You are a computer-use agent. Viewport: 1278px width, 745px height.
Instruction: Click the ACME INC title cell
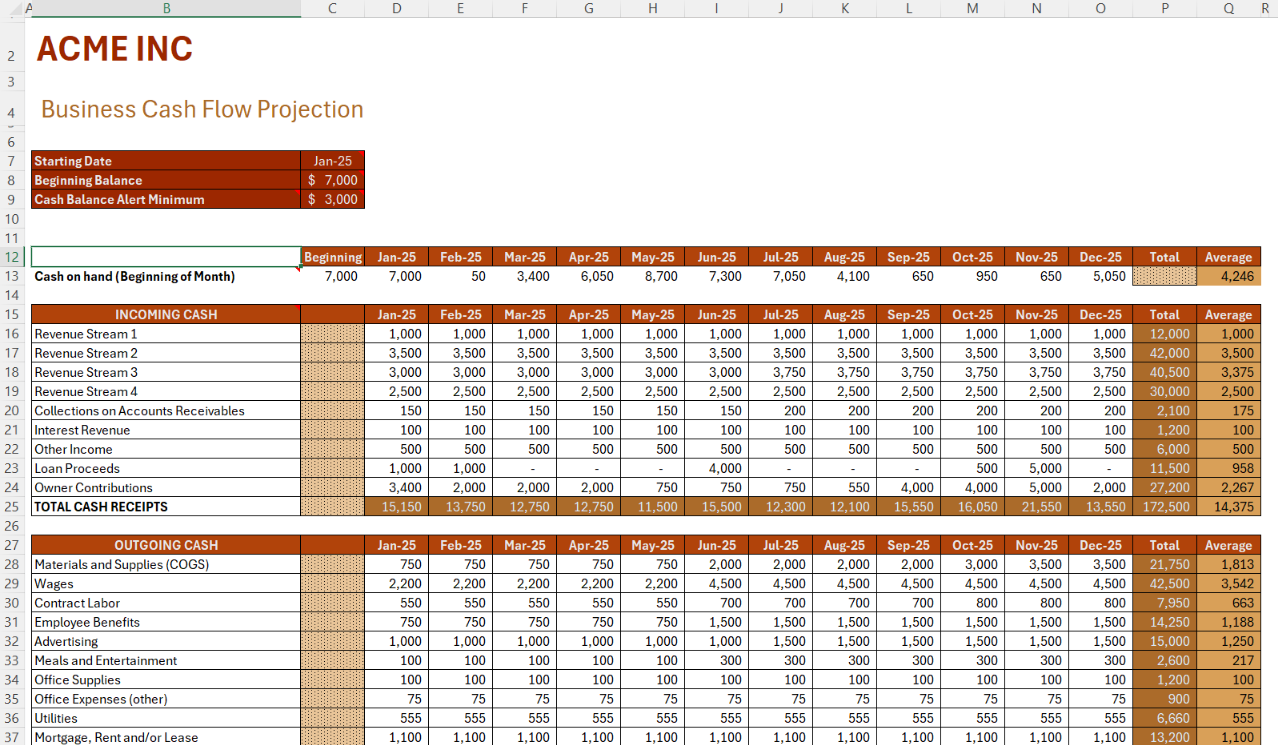114,49
